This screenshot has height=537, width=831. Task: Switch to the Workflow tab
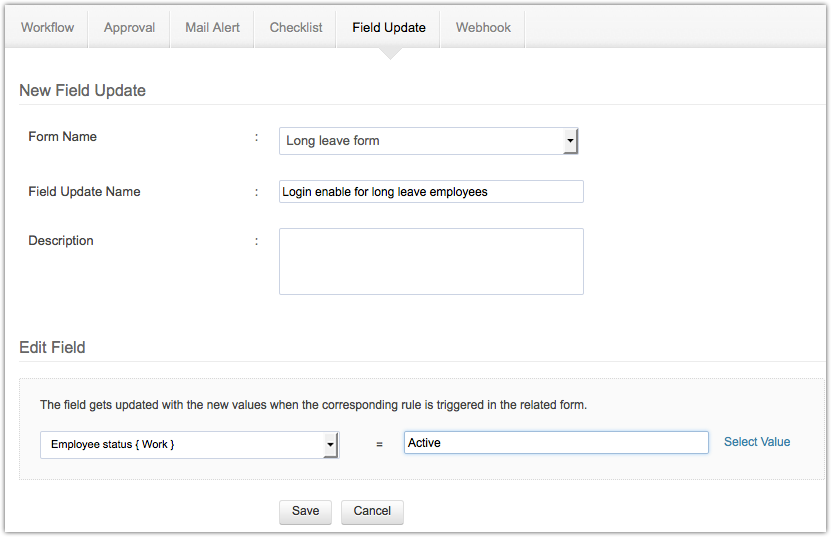tap(47, 28)
